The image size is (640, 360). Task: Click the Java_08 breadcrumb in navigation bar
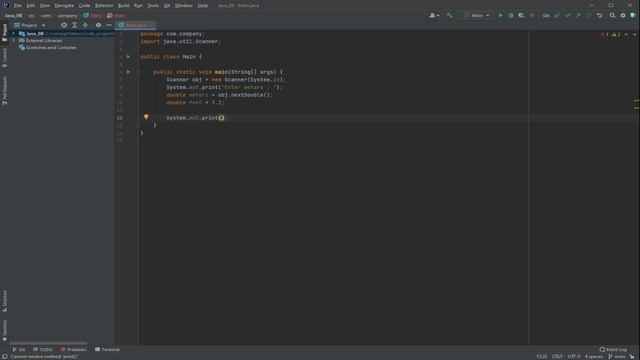tap(14, 16)
